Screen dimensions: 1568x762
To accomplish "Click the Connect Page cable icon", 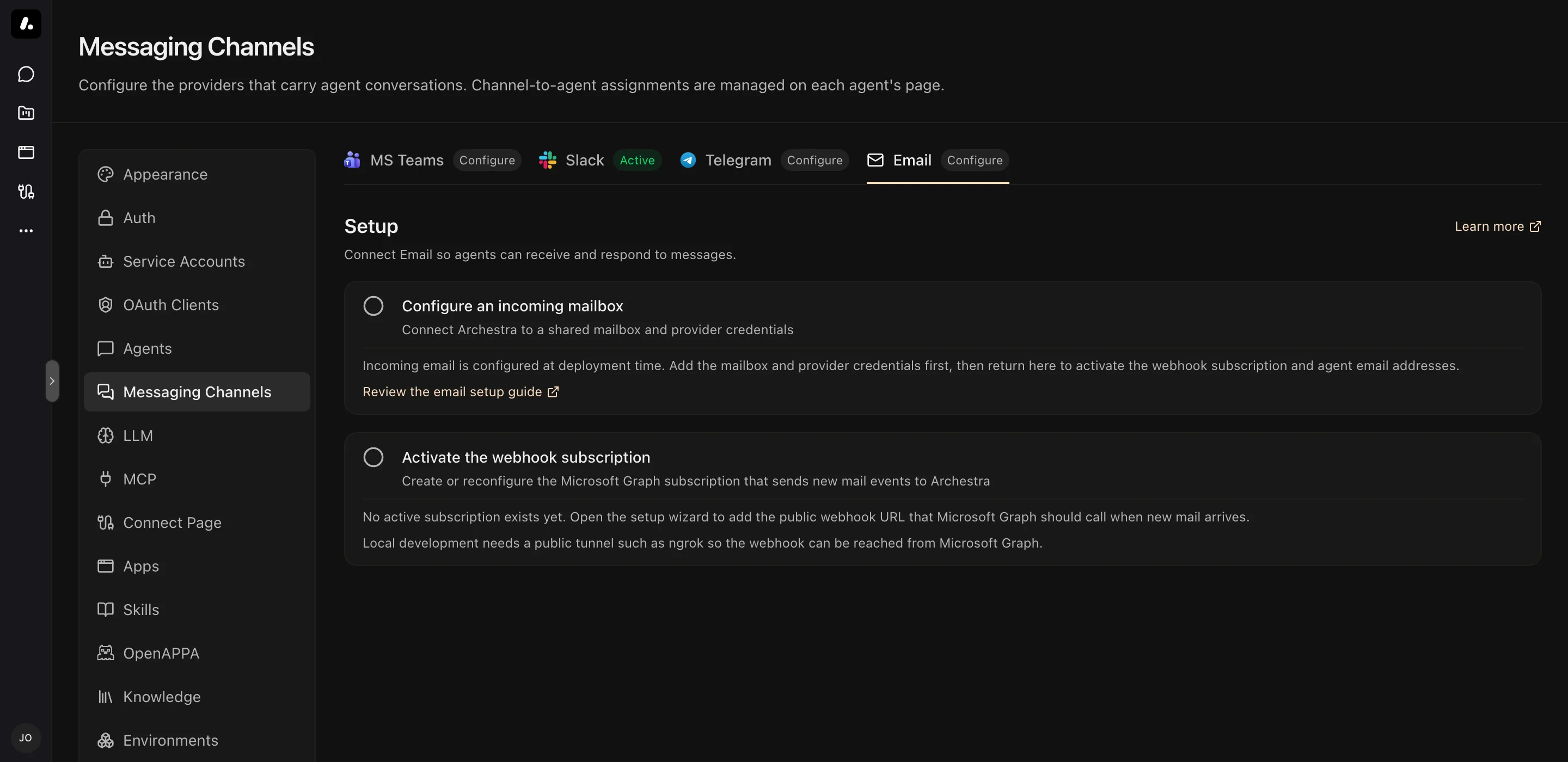I will (x=105, y=523).
